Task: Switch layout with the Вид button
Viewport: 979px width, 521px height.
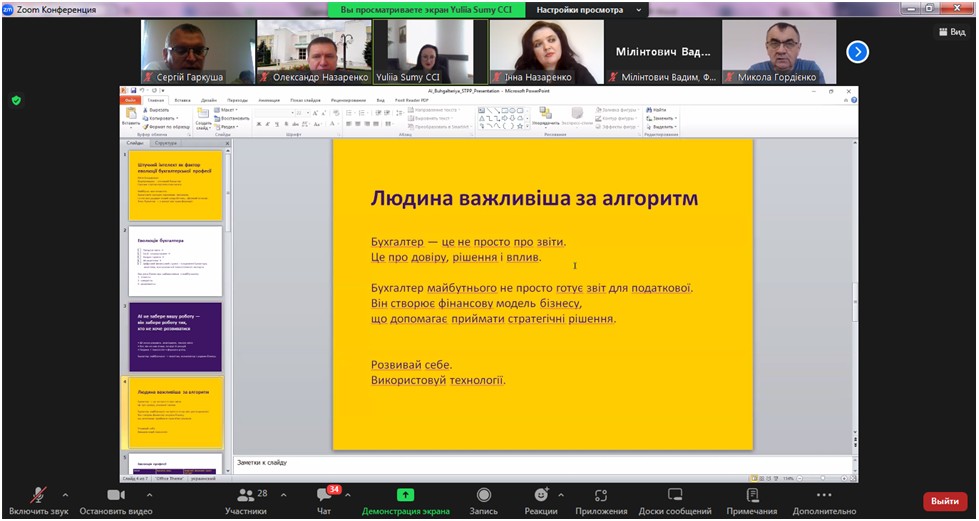Action: (950, 32)
